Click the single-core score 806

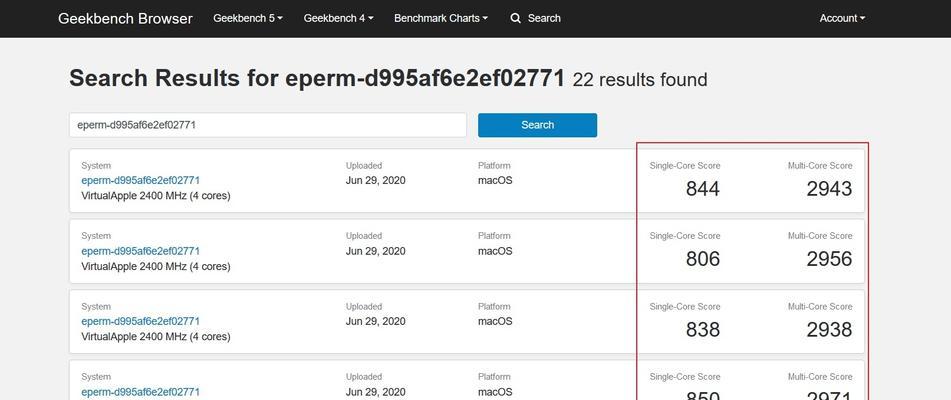coord(703,259)
